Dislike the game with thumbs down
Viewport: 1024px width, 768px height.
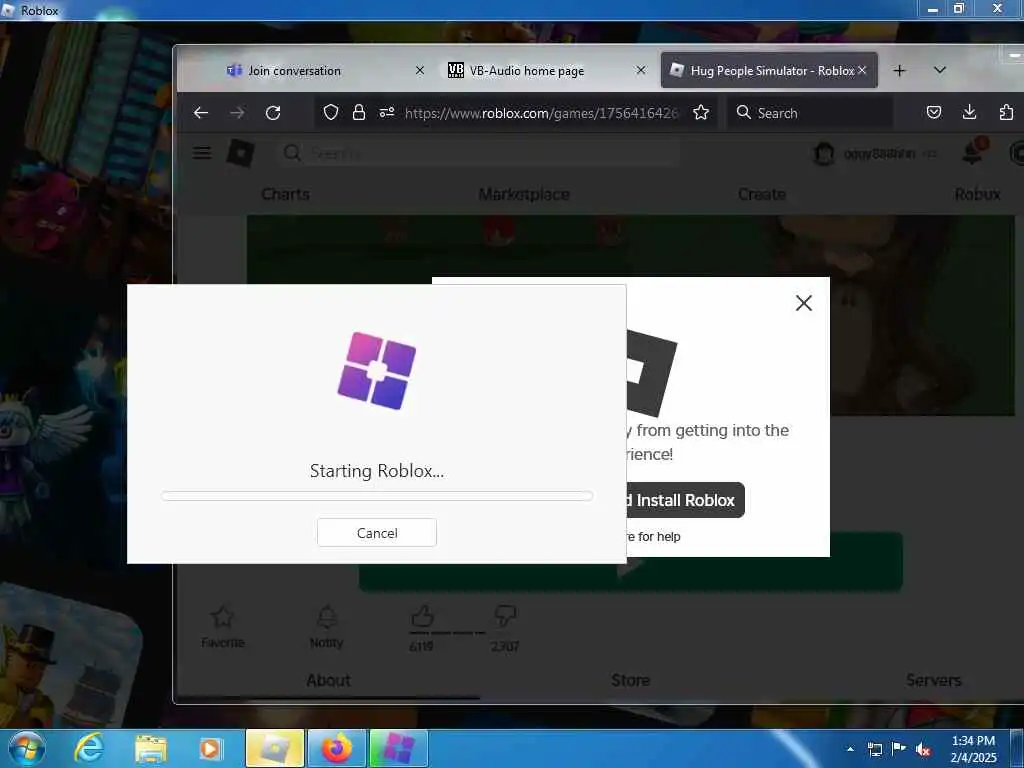click(505, 616)
